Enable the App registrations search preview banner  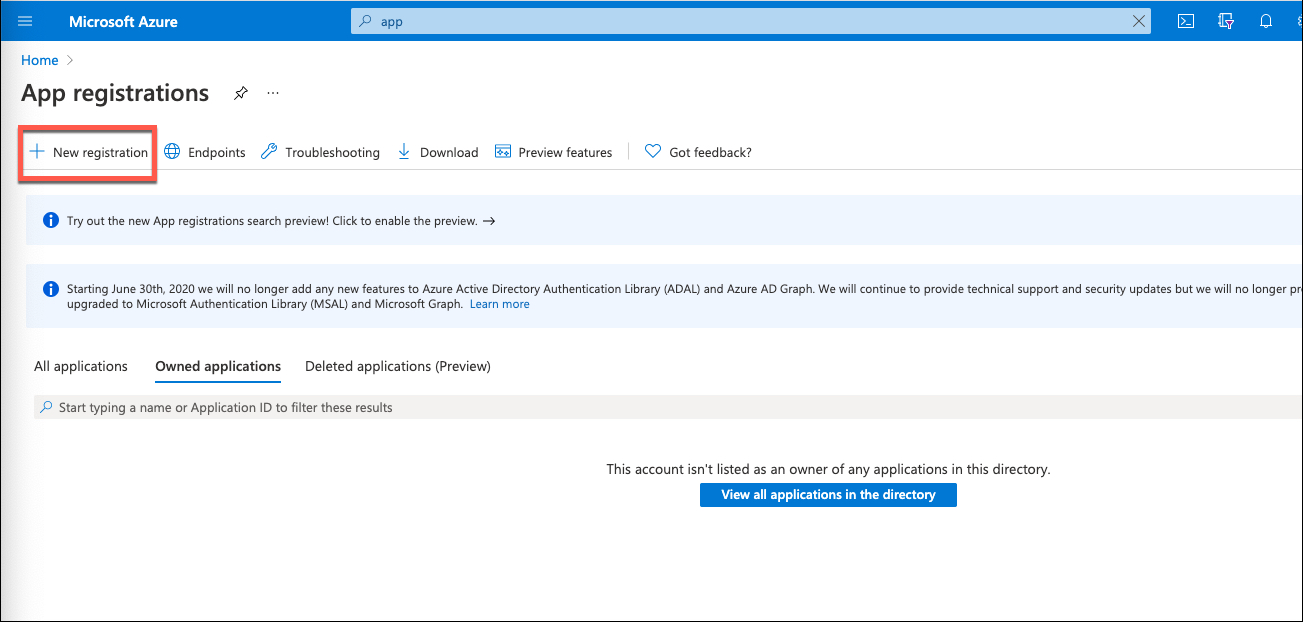click(x=664, y=221)
